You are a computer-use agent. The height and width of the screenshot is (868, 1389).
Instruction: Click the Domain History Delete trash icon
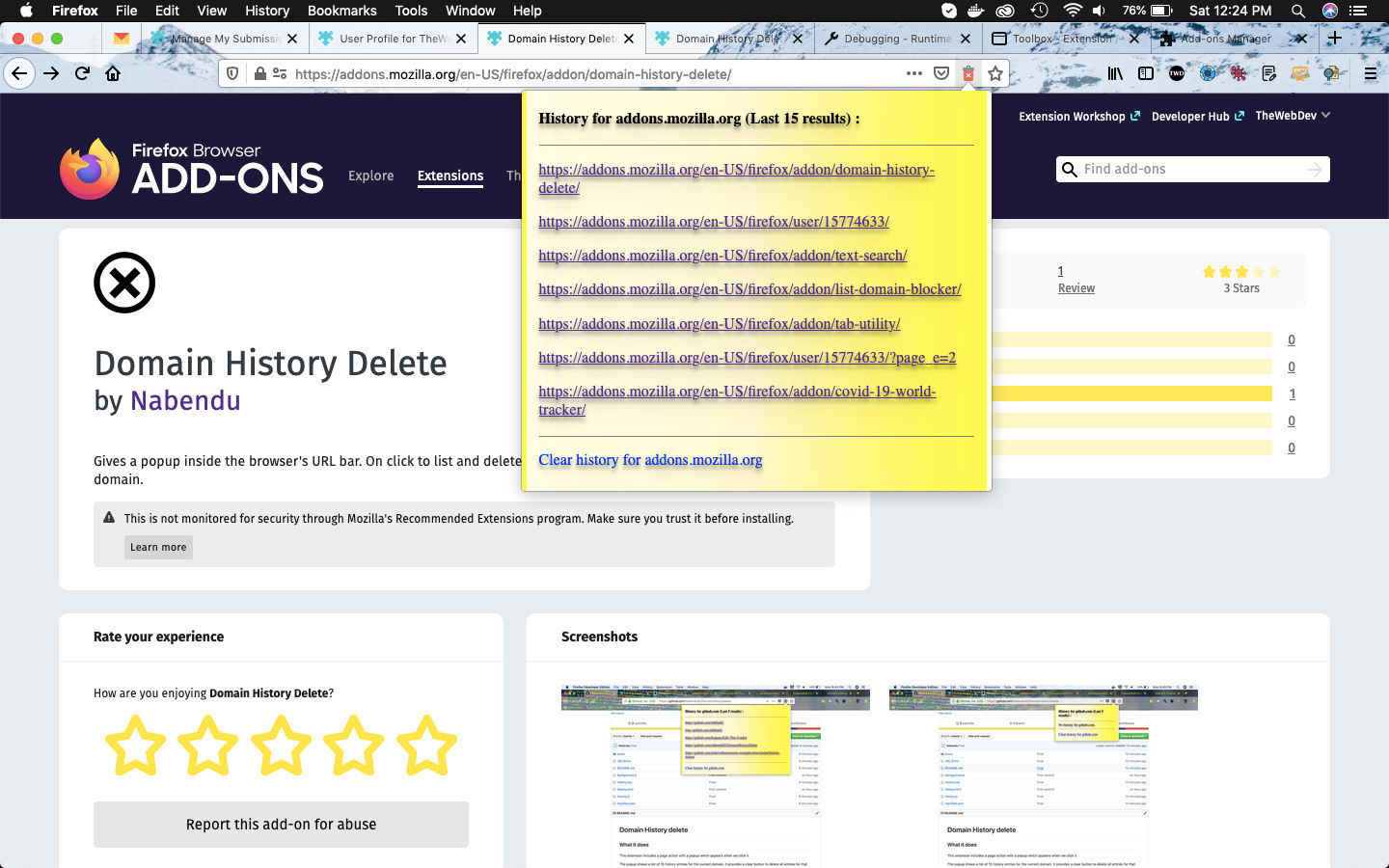coord(968,73)
